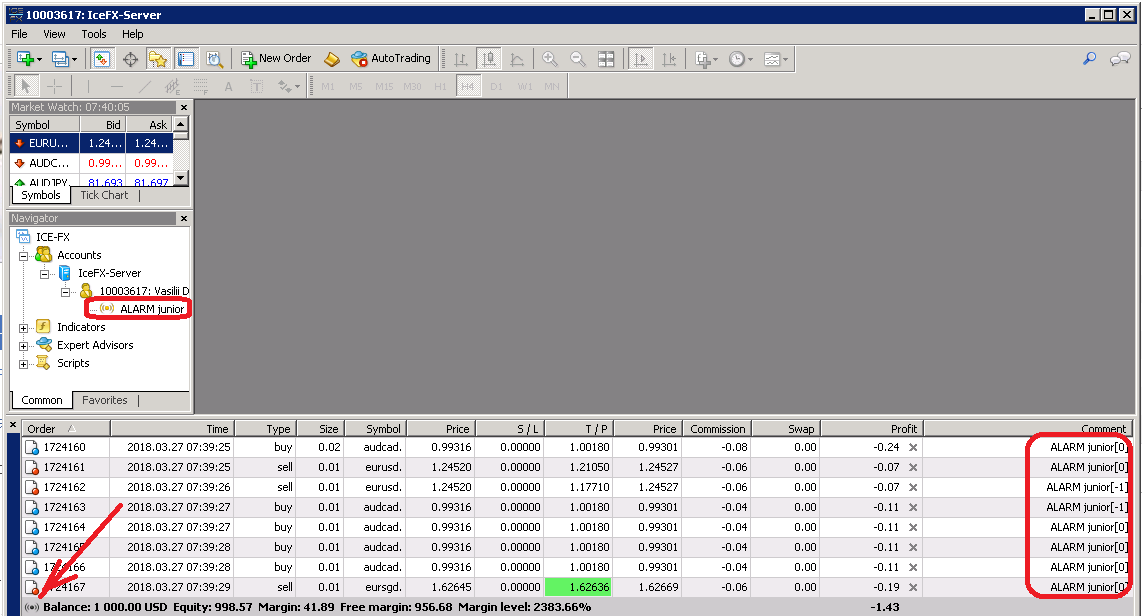This screenshot has height=616, width=1142.
Task: Zoom in on the chart
Action: (x=550, y=59)
